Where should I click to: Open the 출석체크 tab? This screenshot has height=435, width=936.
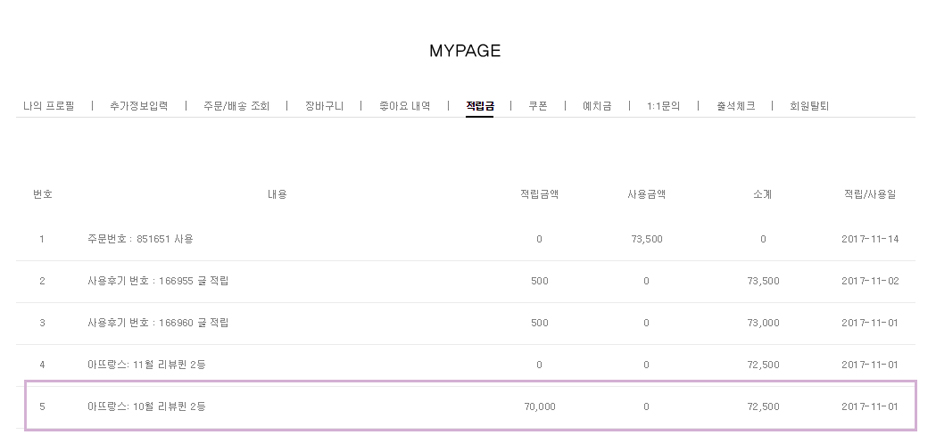pyautogui.click(x=735, y=106)
